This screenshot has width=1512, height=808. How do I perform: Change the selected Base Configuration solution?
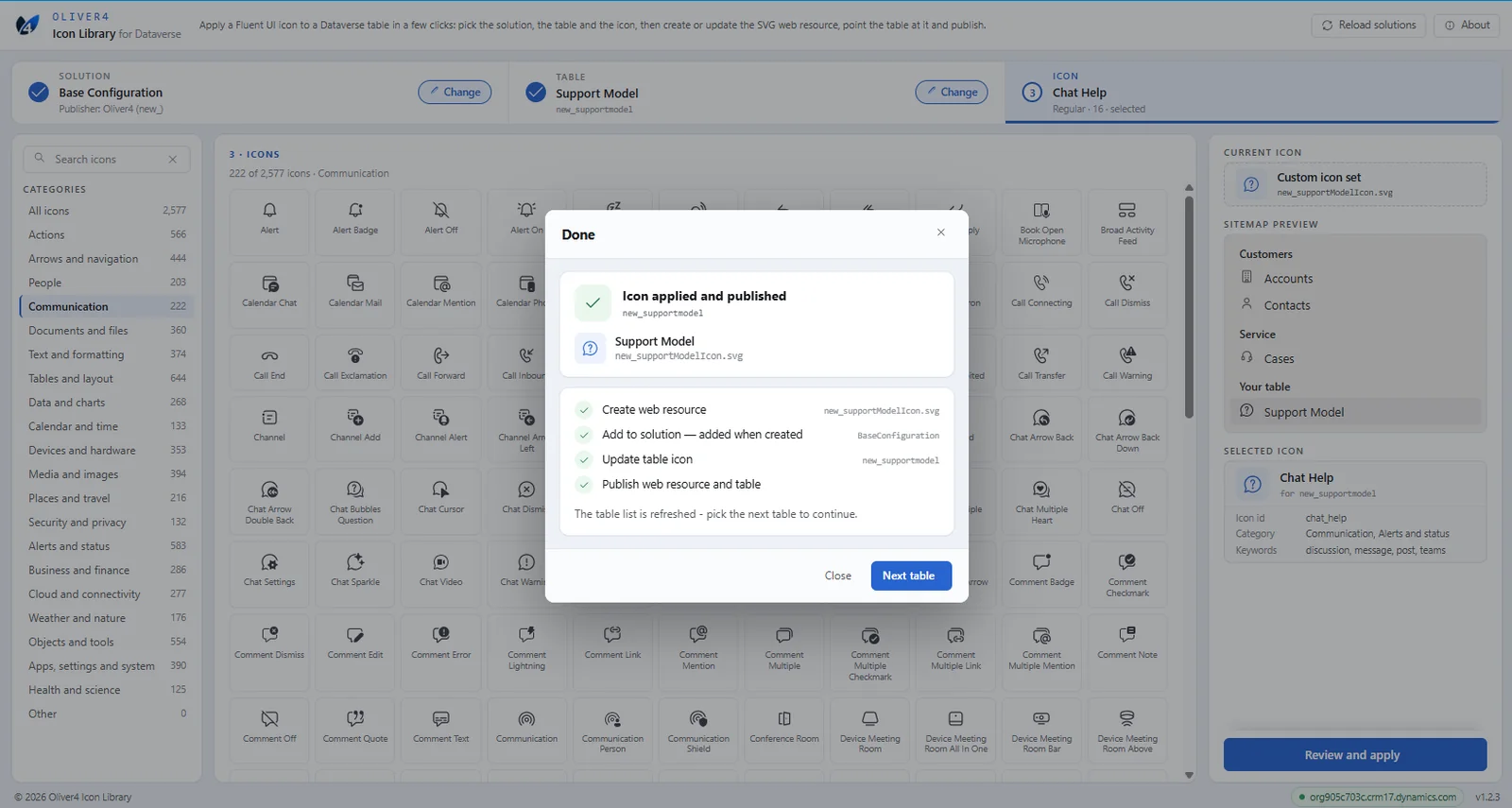[x=455, y=92]
